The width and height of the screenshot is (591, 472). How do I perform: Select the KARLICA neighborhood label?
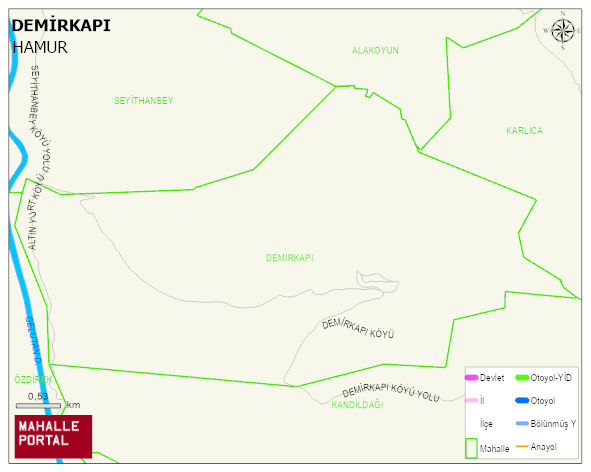(524, 131)
